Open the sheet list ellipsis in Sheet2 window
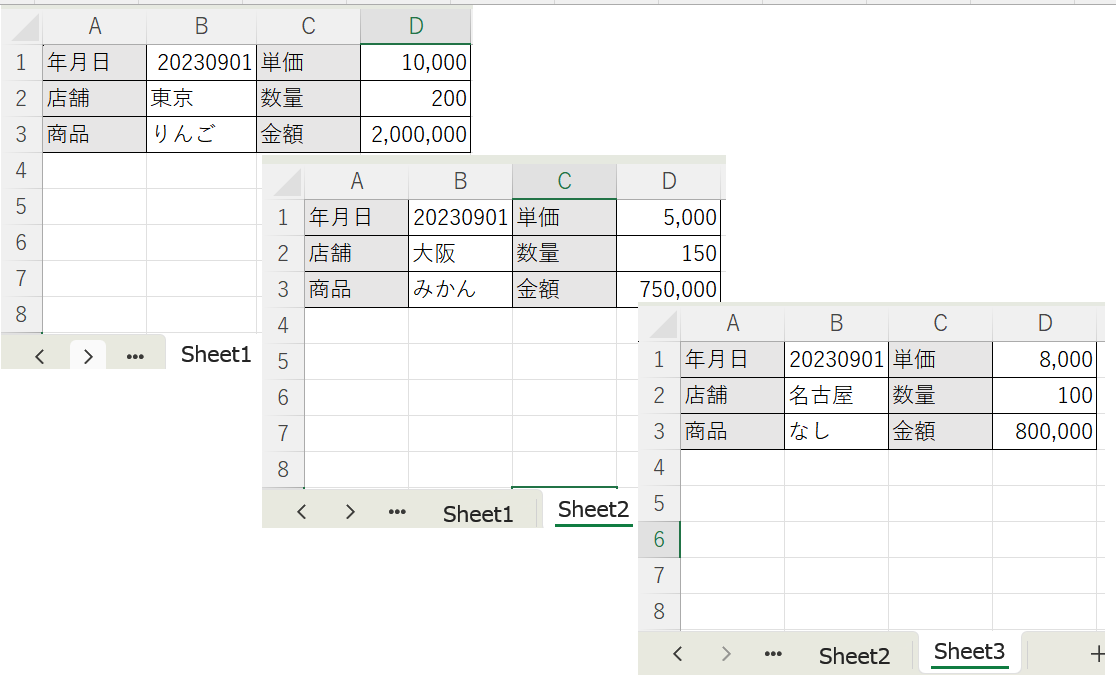Image resolution: width=1116 pixels, height=682 pixels. [x=397, y=512]
